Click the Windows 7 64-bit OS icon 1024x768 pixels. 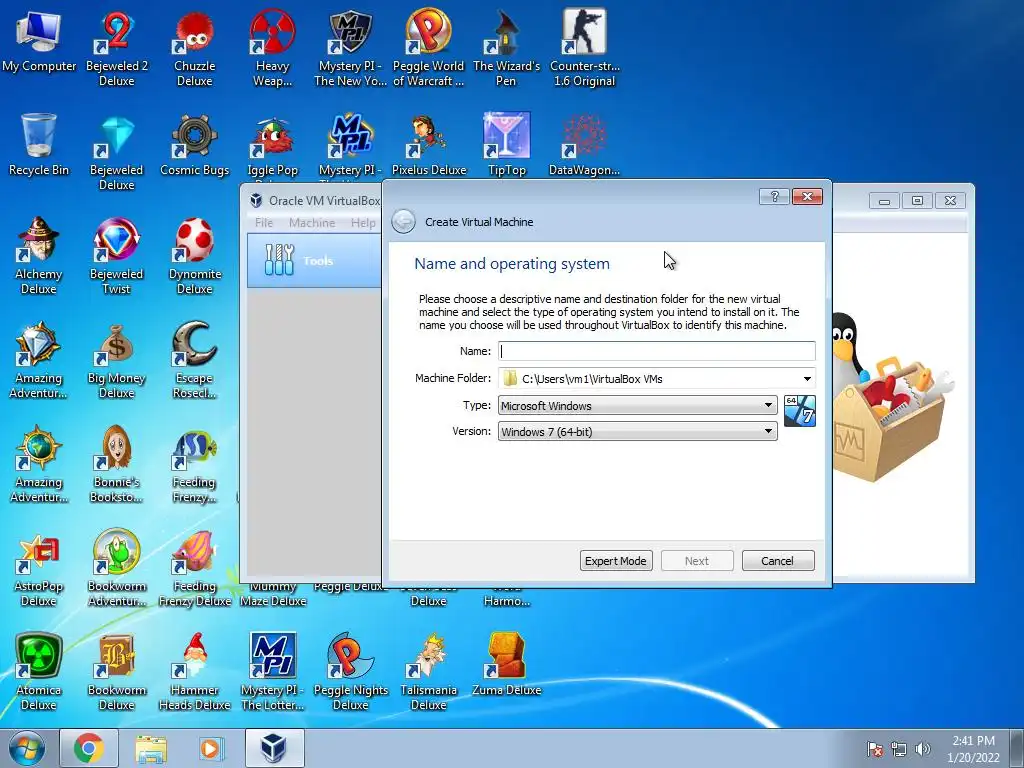(x=799, y=411)
